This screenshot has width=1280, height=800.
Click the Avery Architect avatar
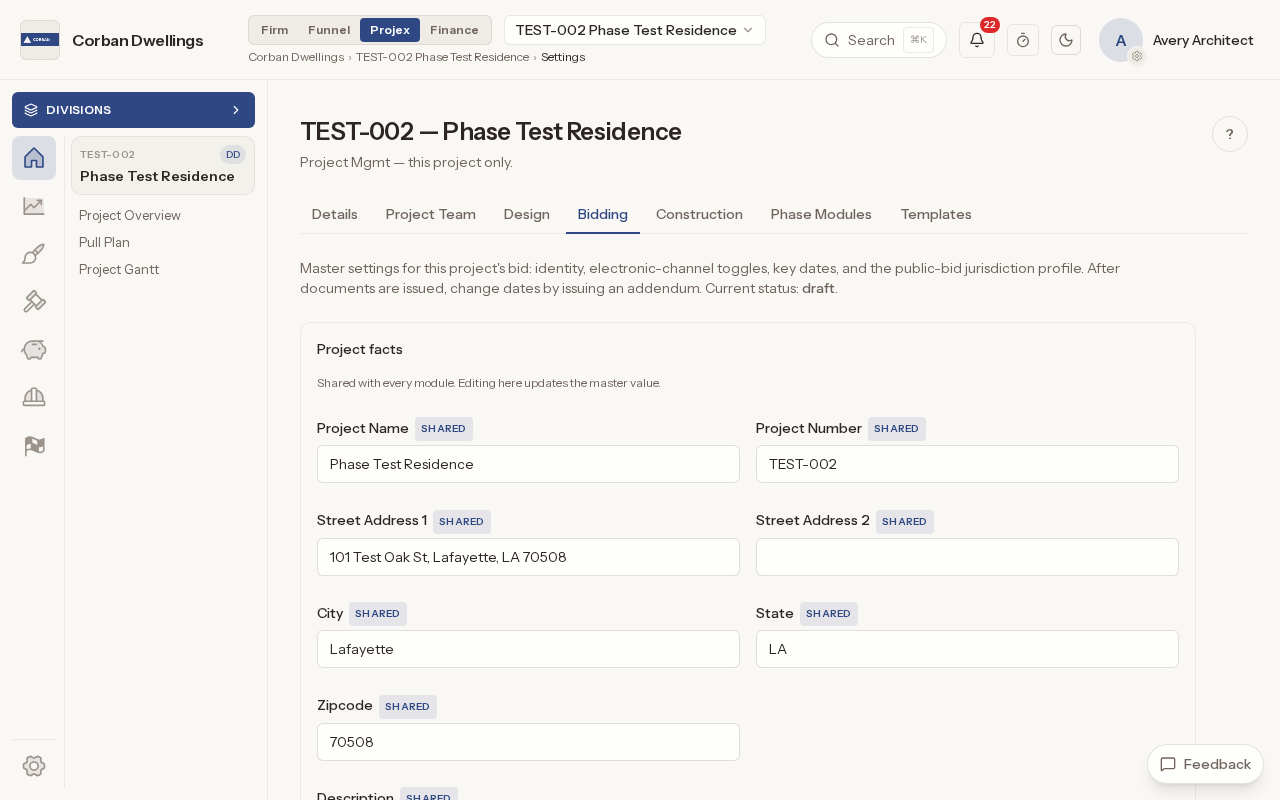[x=1121, y=40]
